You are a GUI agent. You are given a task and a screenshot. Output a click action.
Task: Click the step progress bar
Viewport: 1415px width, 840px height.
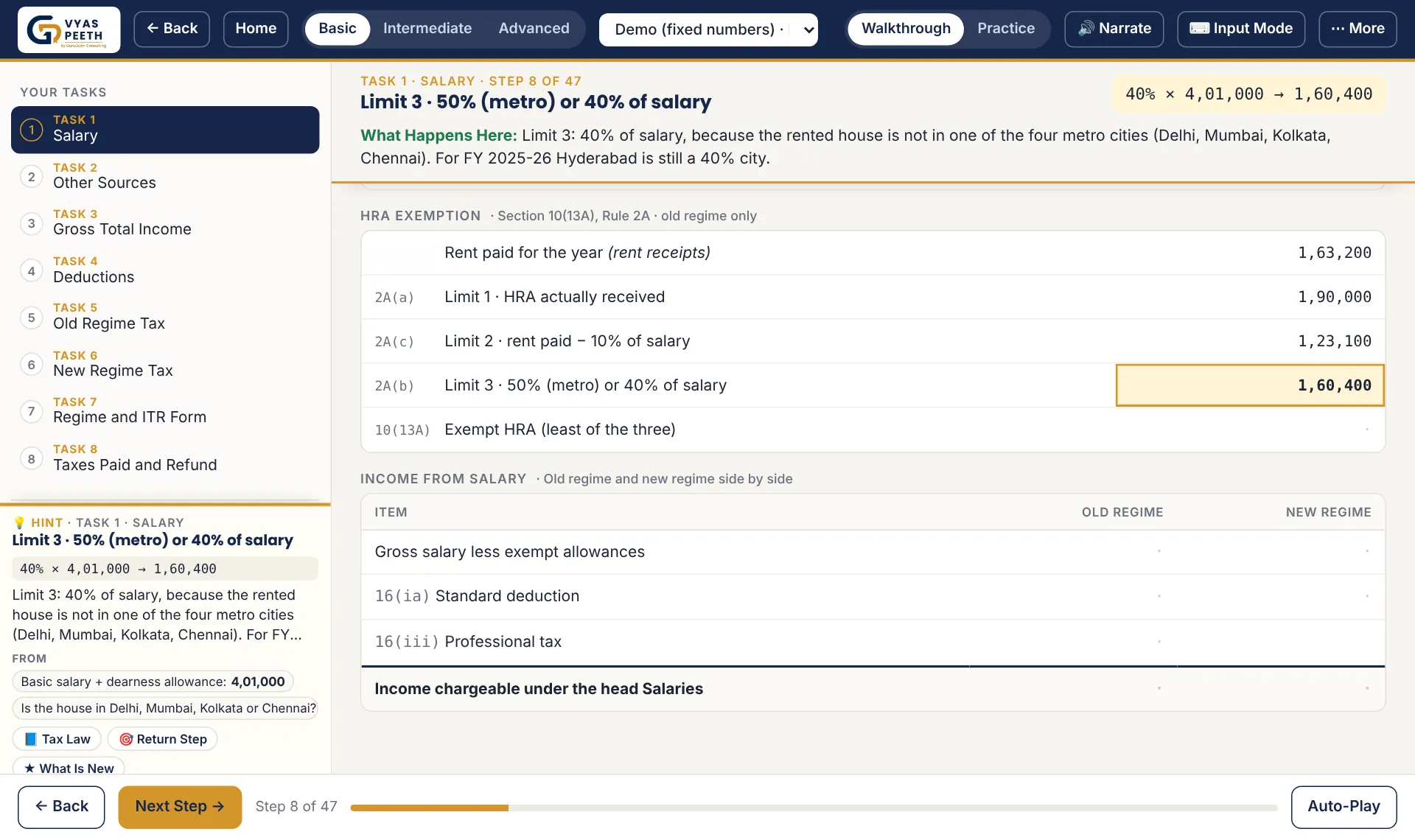[x=814, y=808]
